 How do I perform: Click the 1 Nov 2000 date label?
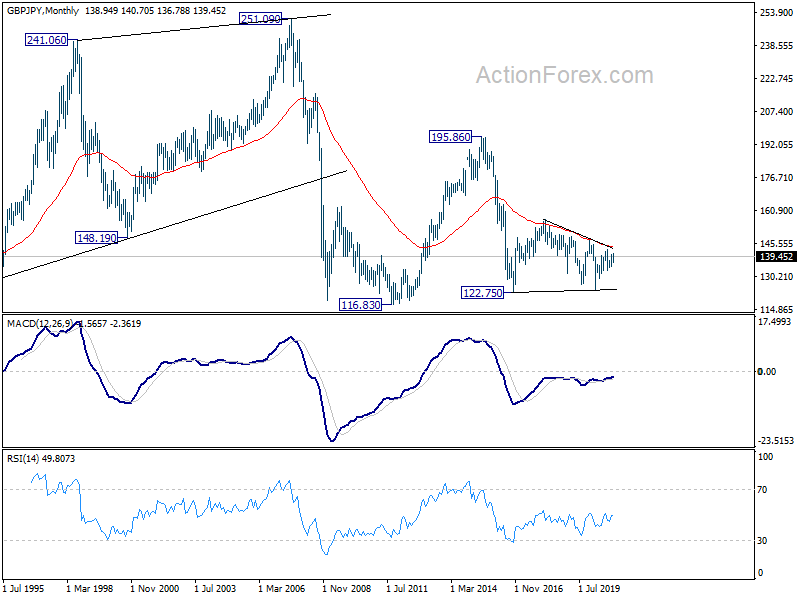[x=155, y=589]
